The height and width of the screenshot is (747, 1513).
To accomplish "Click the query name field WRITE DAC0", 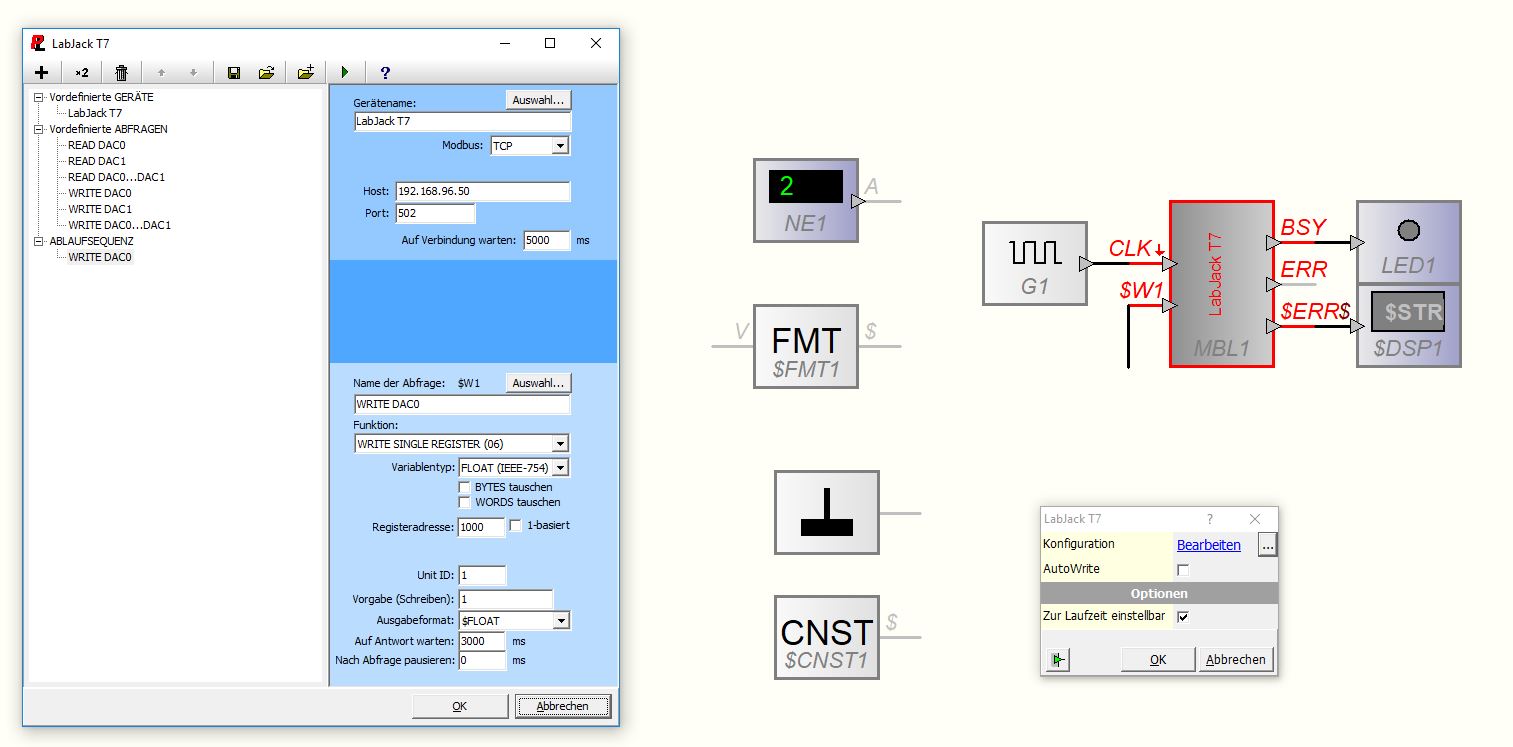I will click(462, 405).
